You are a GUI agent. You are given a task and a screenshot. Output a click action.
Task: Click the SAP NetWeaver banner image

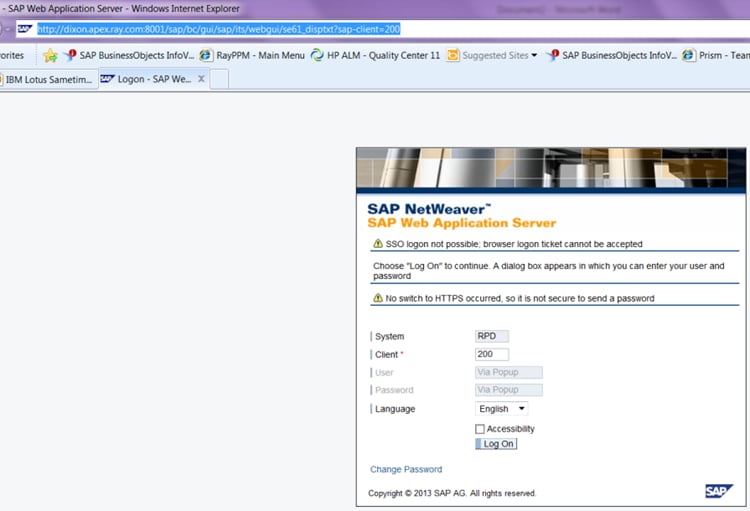pos(551,168)
